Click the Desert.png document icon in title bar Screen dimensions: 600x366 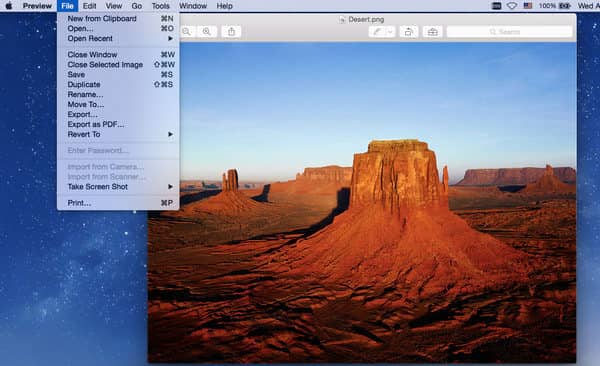(342, 20)
